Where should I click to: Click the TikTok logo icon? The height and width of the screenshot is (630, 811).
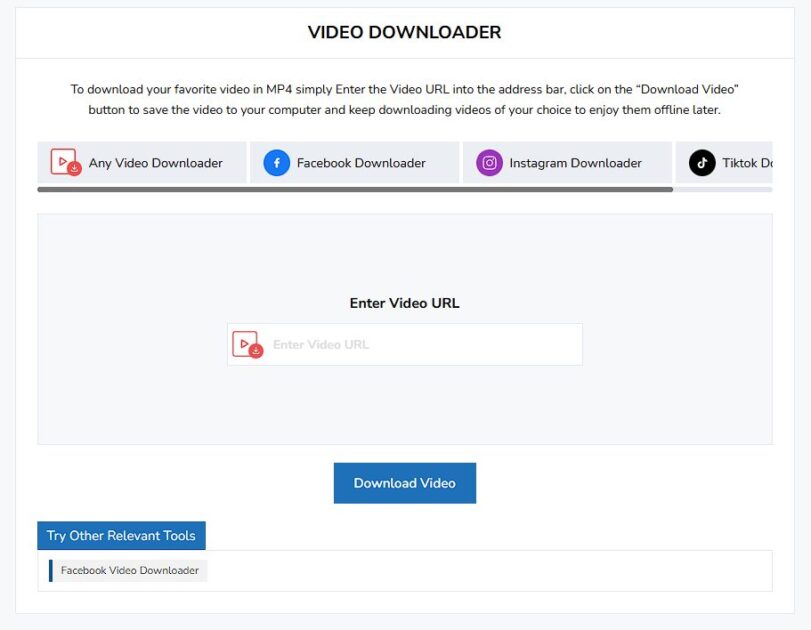coord(702,163)
